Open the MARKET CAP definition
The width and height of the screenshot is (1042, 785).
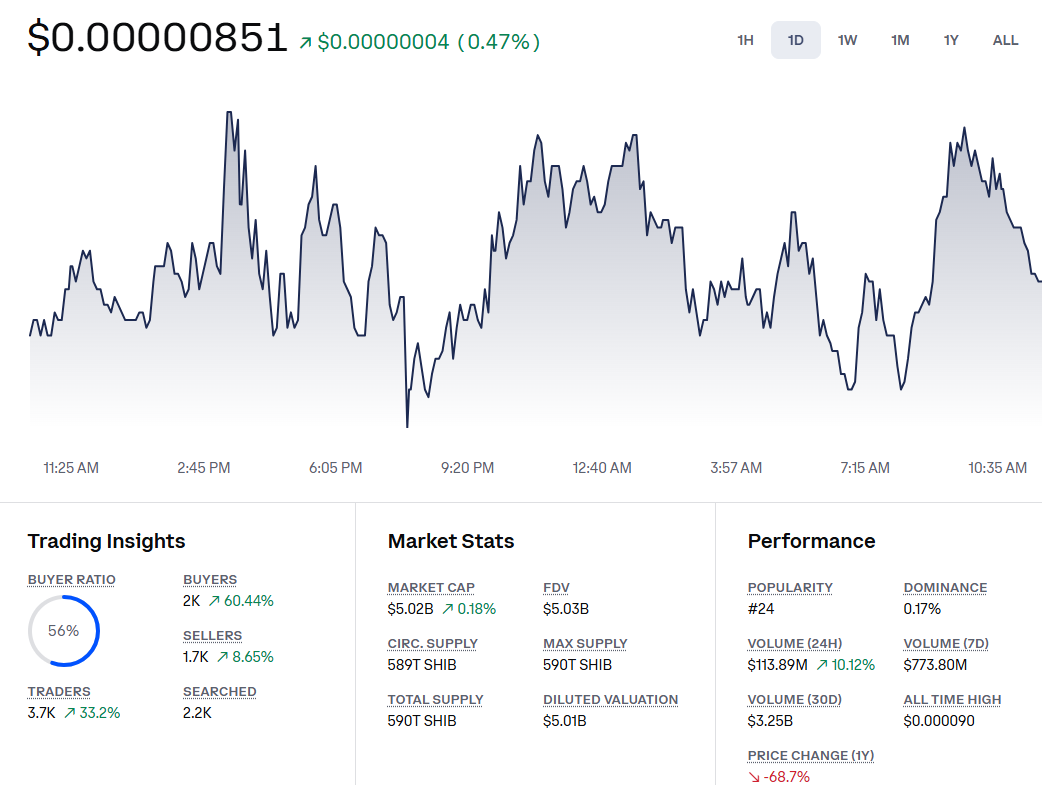click(x=431, y=587)
